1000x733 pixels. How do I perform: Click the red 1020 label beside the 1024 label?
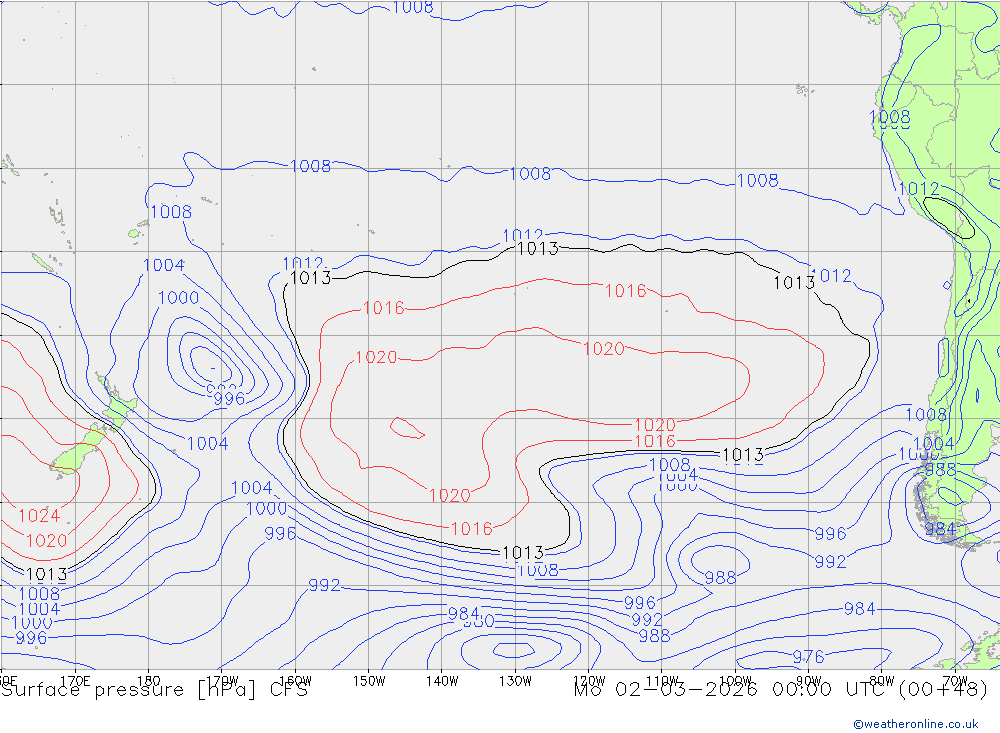(x=47, y=541)
